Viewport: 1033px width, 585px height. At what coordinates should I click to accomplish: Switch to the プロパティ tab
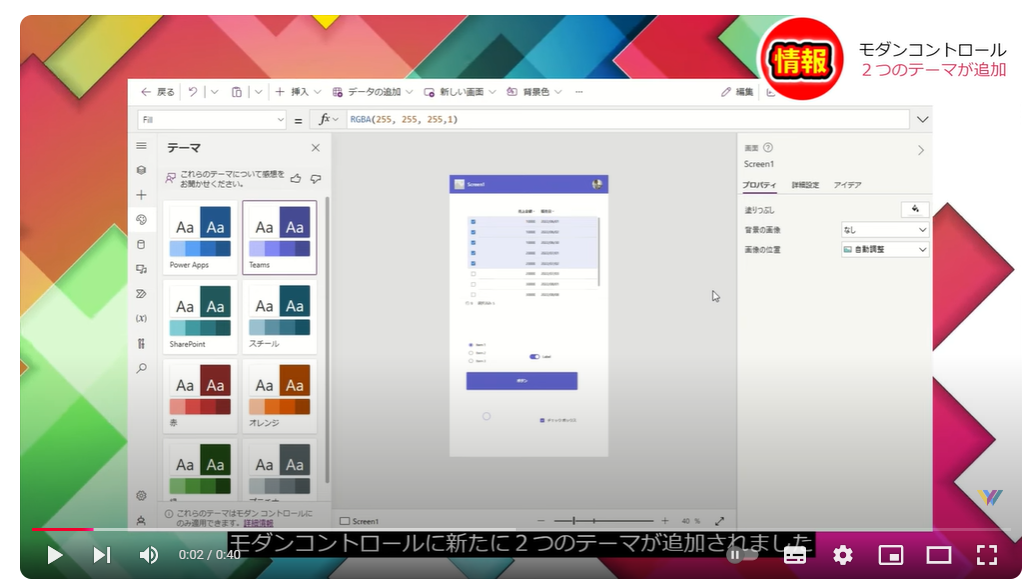click(x=760, y=185)
